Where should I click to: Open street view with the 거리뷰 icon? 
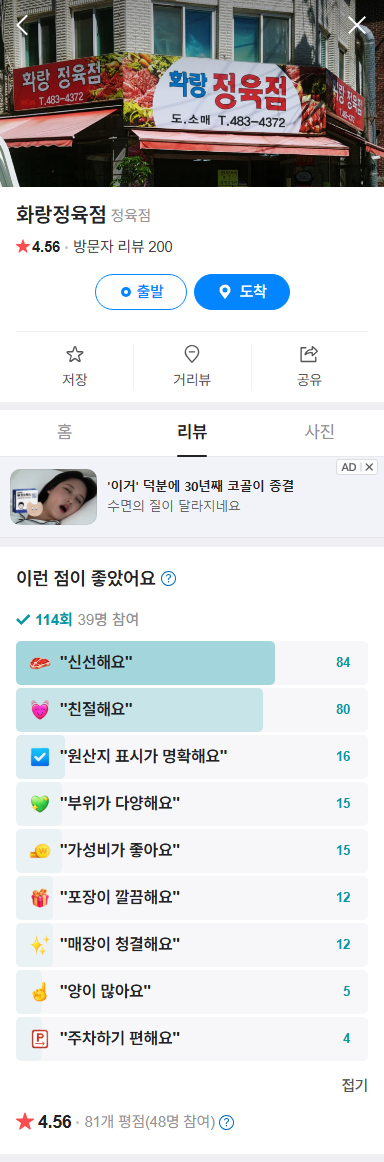pyautogui.click(x=192, y=367)
